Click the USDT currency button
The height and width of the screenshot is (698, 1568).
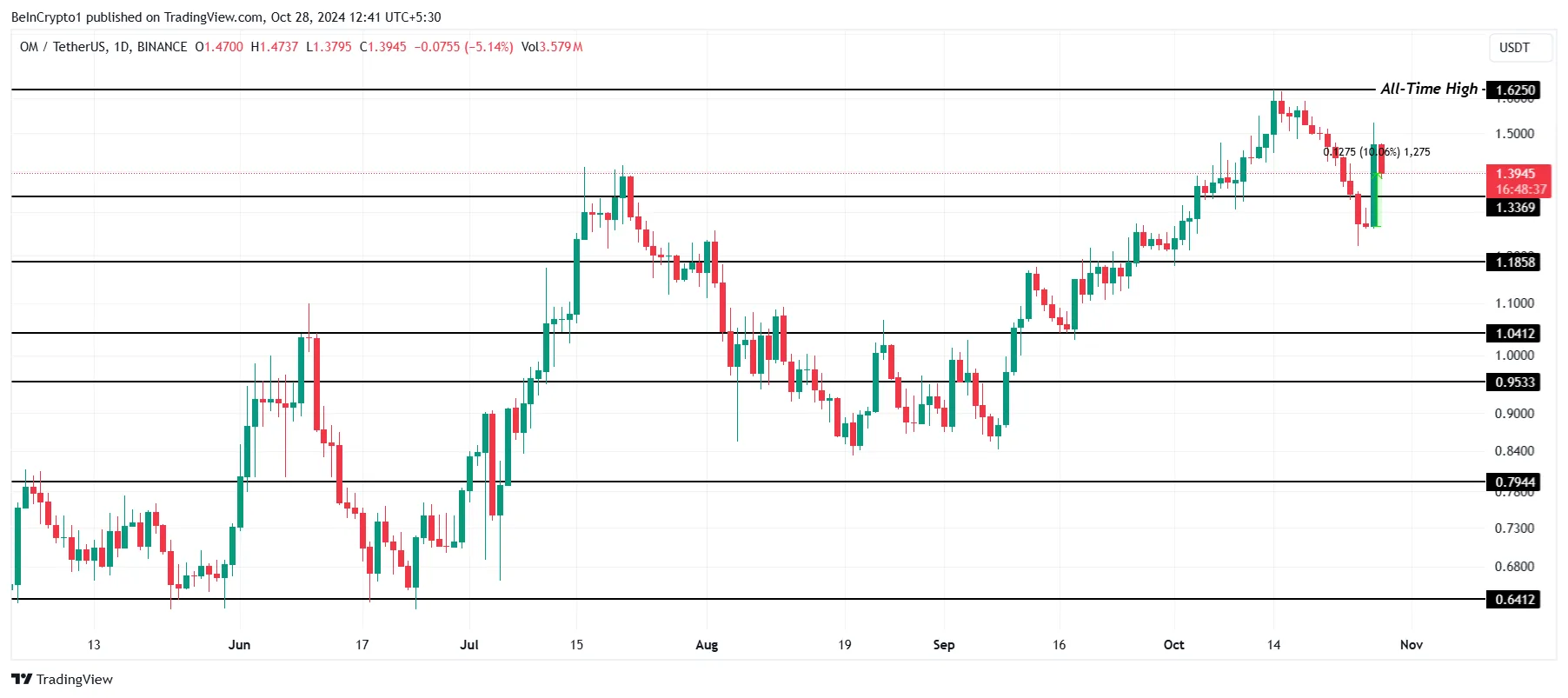pos(1520,48)
